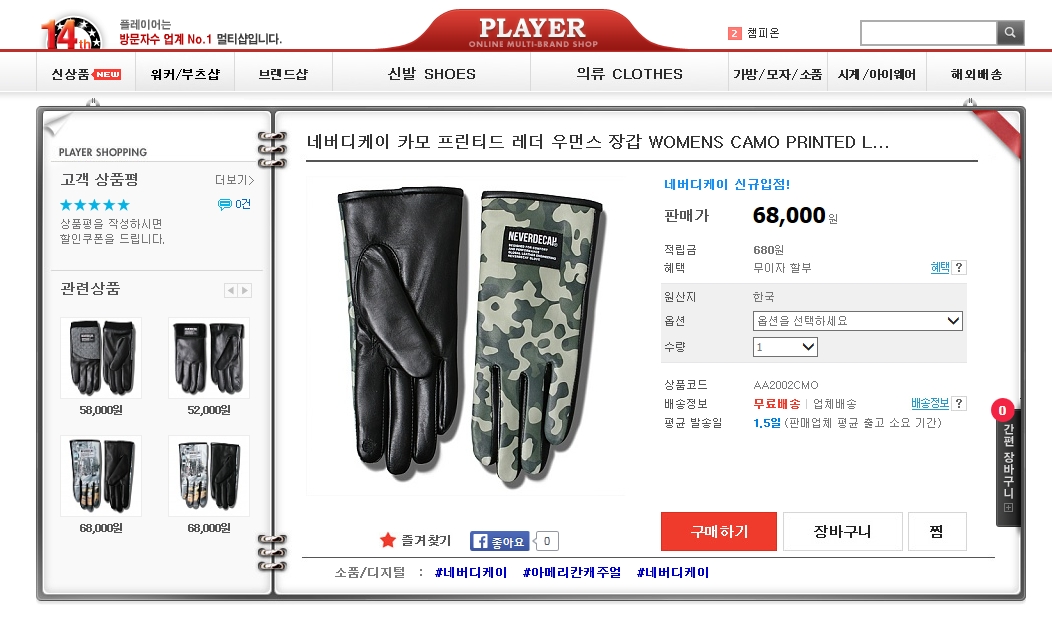This screenshot has height=622, width=1052.
Task: Open the 의류 CLOTHES menu
Action: tap(629, 74)
